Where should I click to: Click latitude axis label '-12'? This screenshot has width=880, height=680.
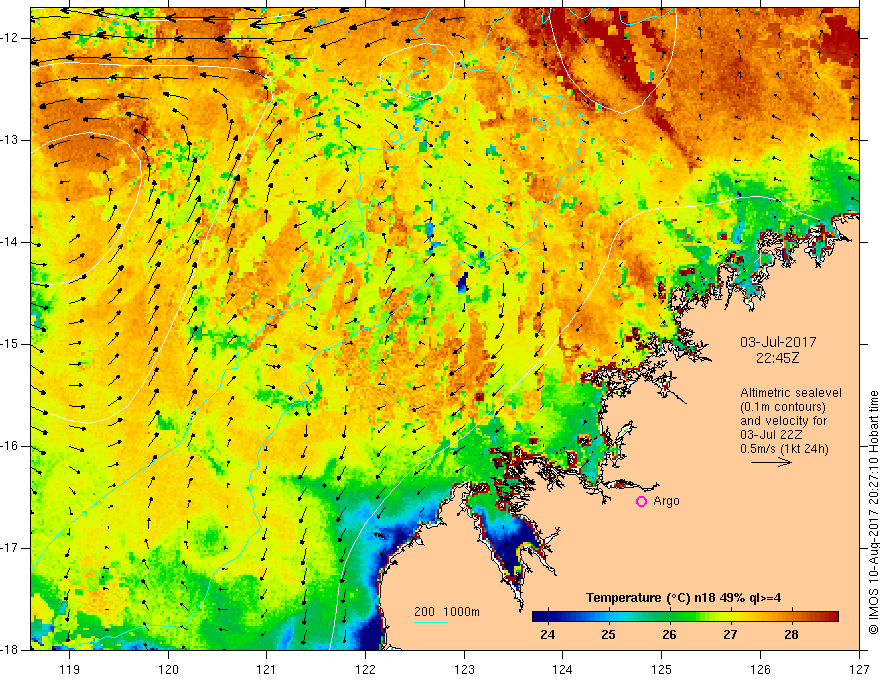(x=10, y=38)
